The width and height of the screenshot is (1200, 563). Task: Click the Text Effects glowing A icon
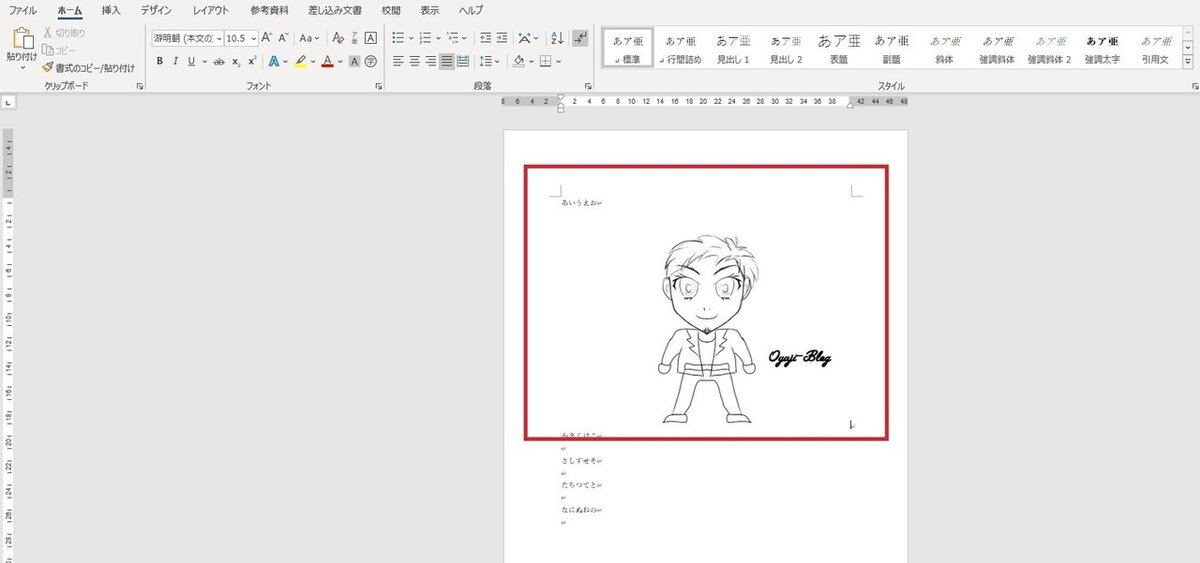click(x=272, y=61)
